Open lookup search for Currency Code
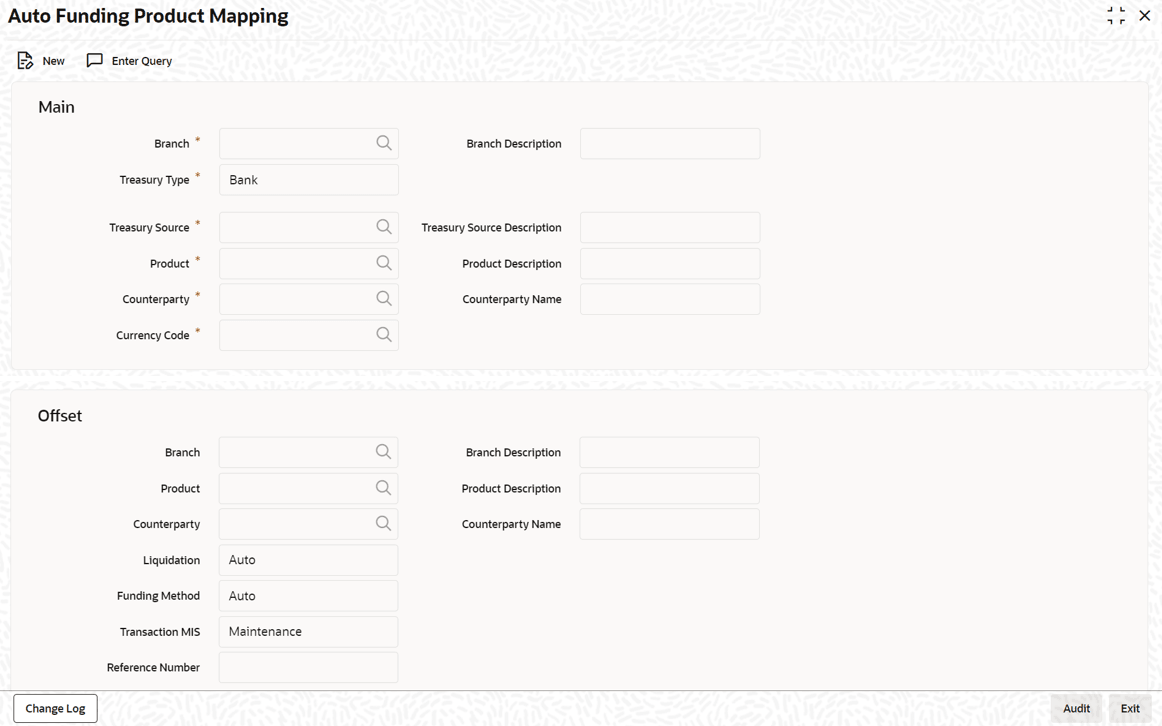 coord(384,335)
